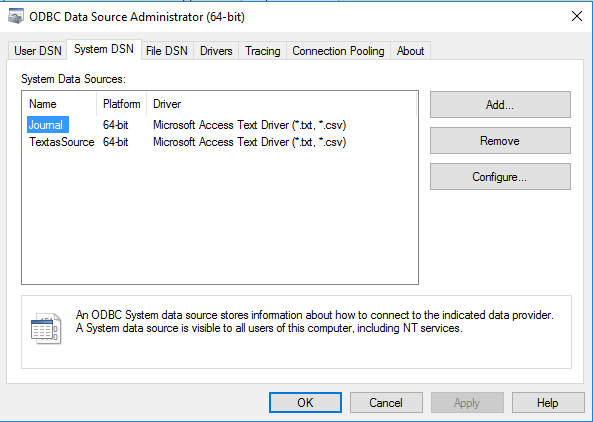This screenshot has height=422, width=593.
Task: Switch to the User DSN tab
Action: (38, 51)
